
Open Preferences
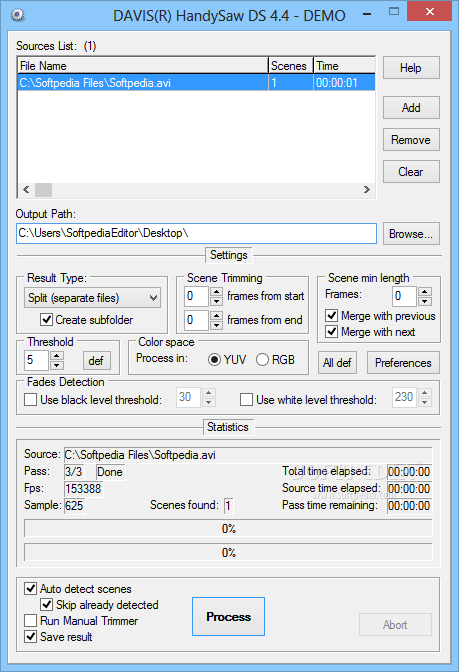403,363
